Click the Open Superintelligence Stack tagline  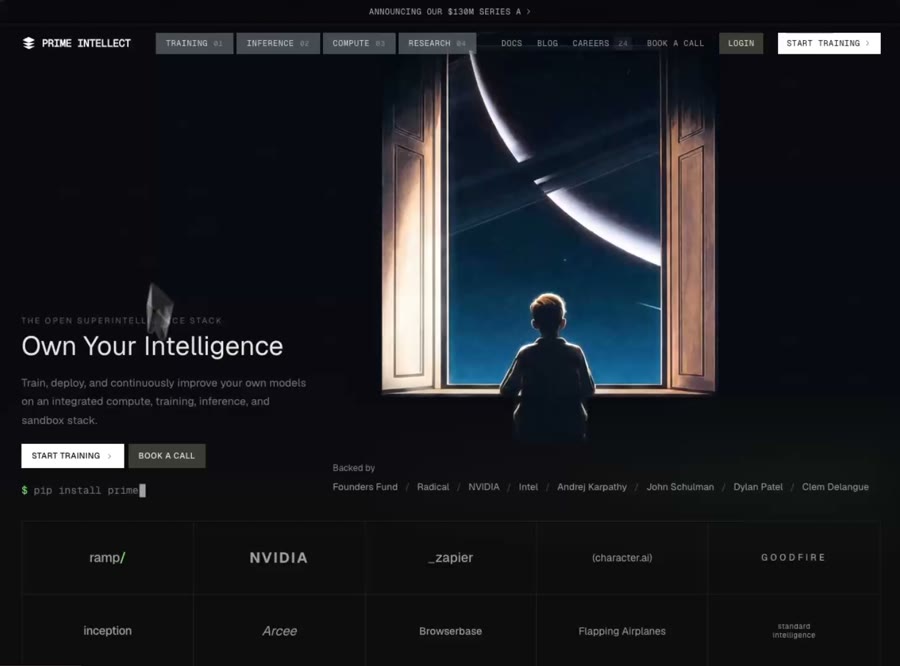point(121,320)
